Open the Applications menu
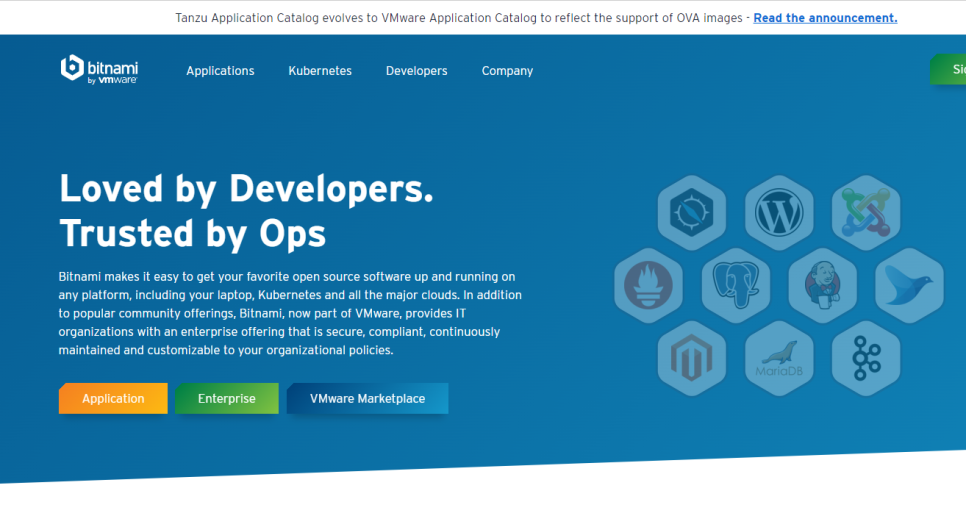This screenshot has width=966, height=513. point(220,71)
